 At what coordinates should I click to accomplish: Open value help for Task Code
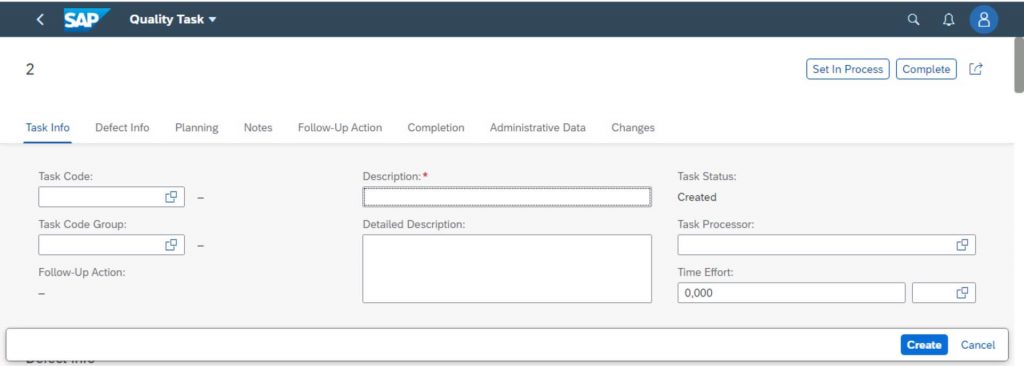click(171, 197)
